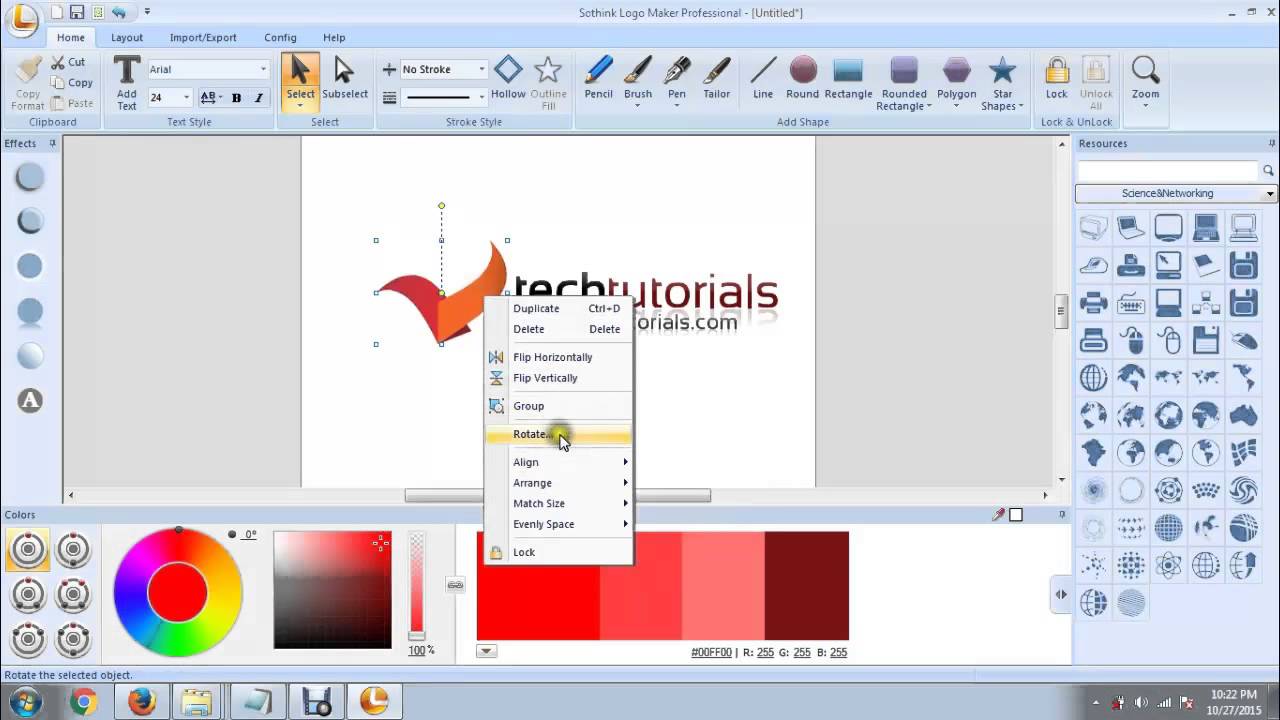Adjust the red opacity vertical slider
This screenshot has width=1280, height=720.
coord(417,586)
